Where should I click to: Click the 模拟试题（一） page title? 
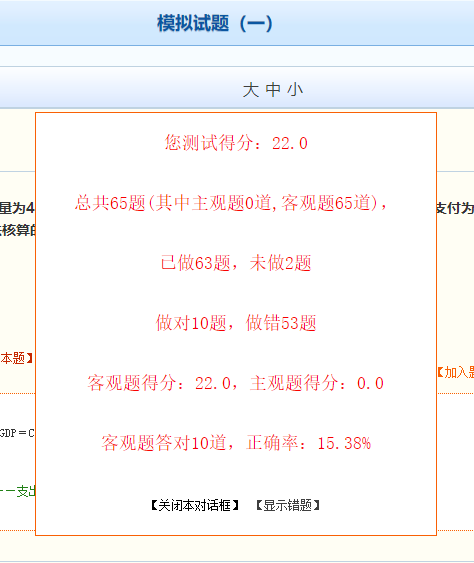coord(215,23)
